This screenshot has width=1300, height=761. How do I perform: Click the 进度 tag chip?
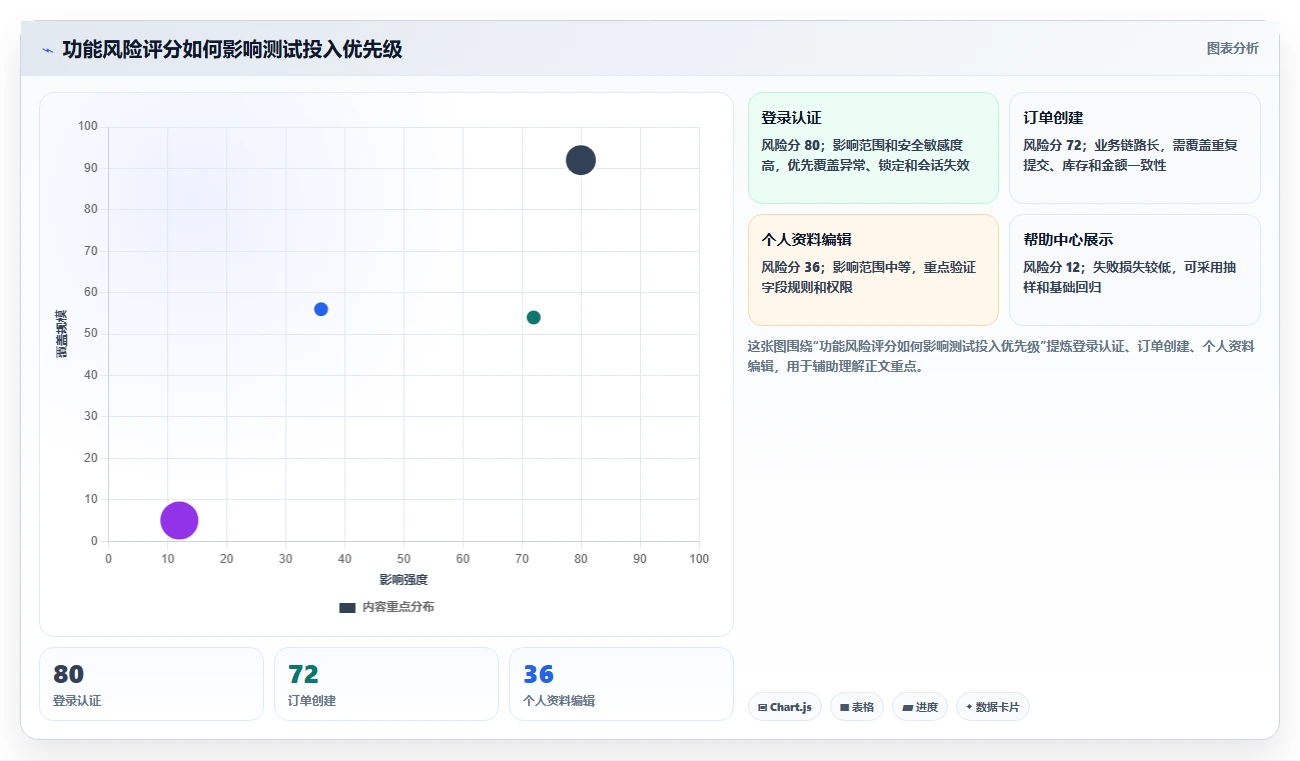920,707
